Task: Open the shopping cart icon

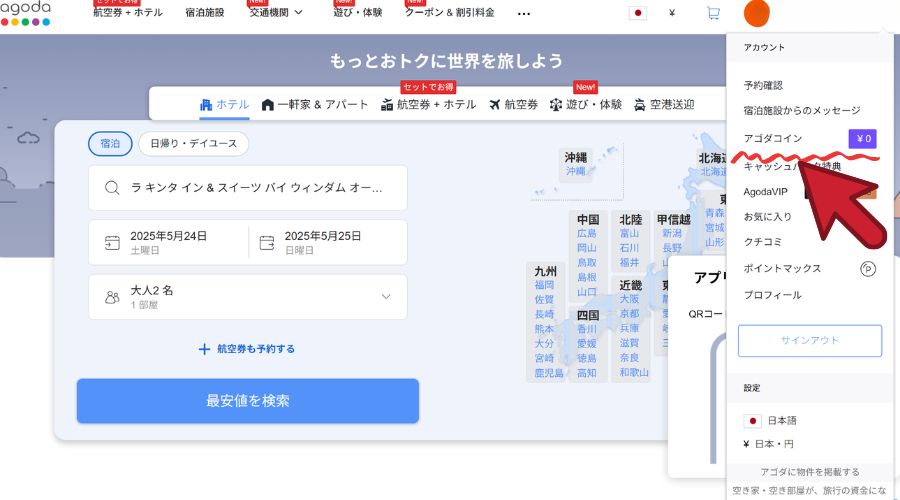Action: click(x=713, y=13)
